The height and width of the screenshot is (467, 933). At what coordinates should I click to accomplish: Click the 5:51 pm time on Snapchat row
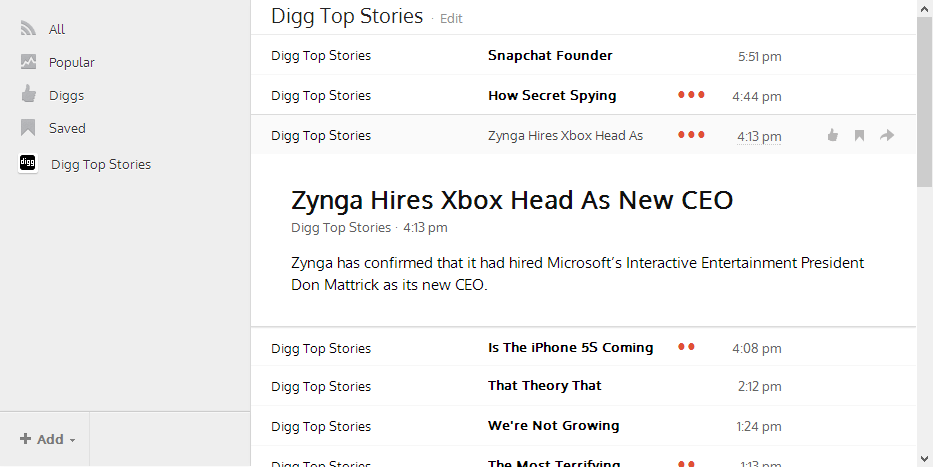pos(760,57)
